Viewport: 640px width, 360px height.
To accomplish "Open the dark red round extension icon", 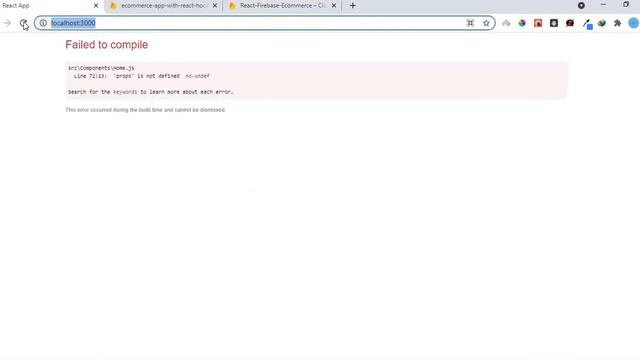I will (570, 23).
